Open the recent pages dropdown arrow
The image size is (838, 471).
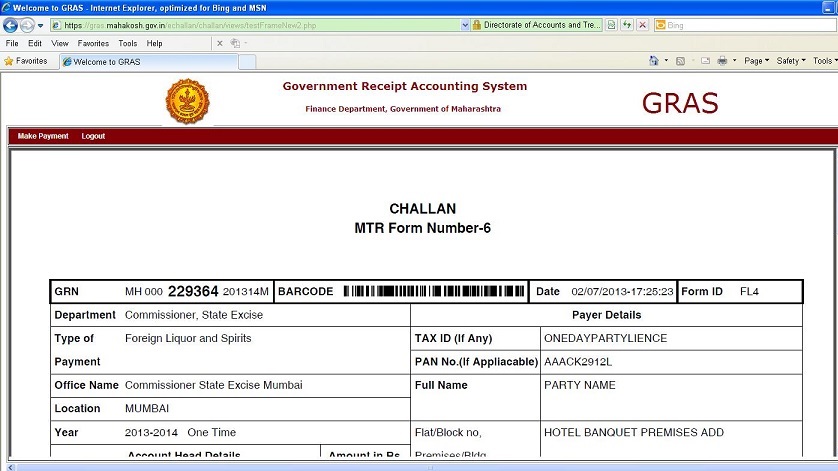click(x=41, y=25)
